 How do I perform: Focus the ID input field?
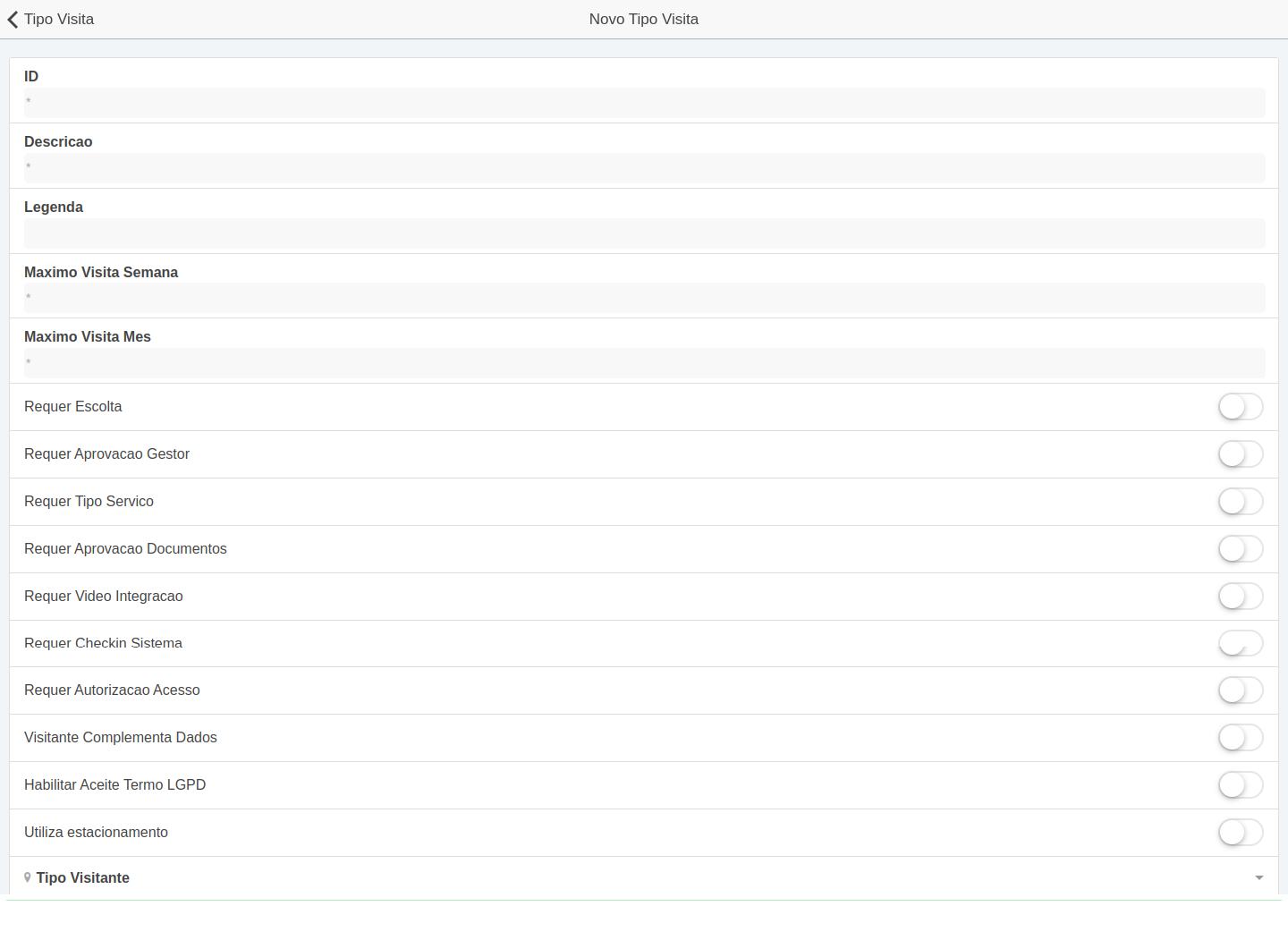[x=644, y=102]
